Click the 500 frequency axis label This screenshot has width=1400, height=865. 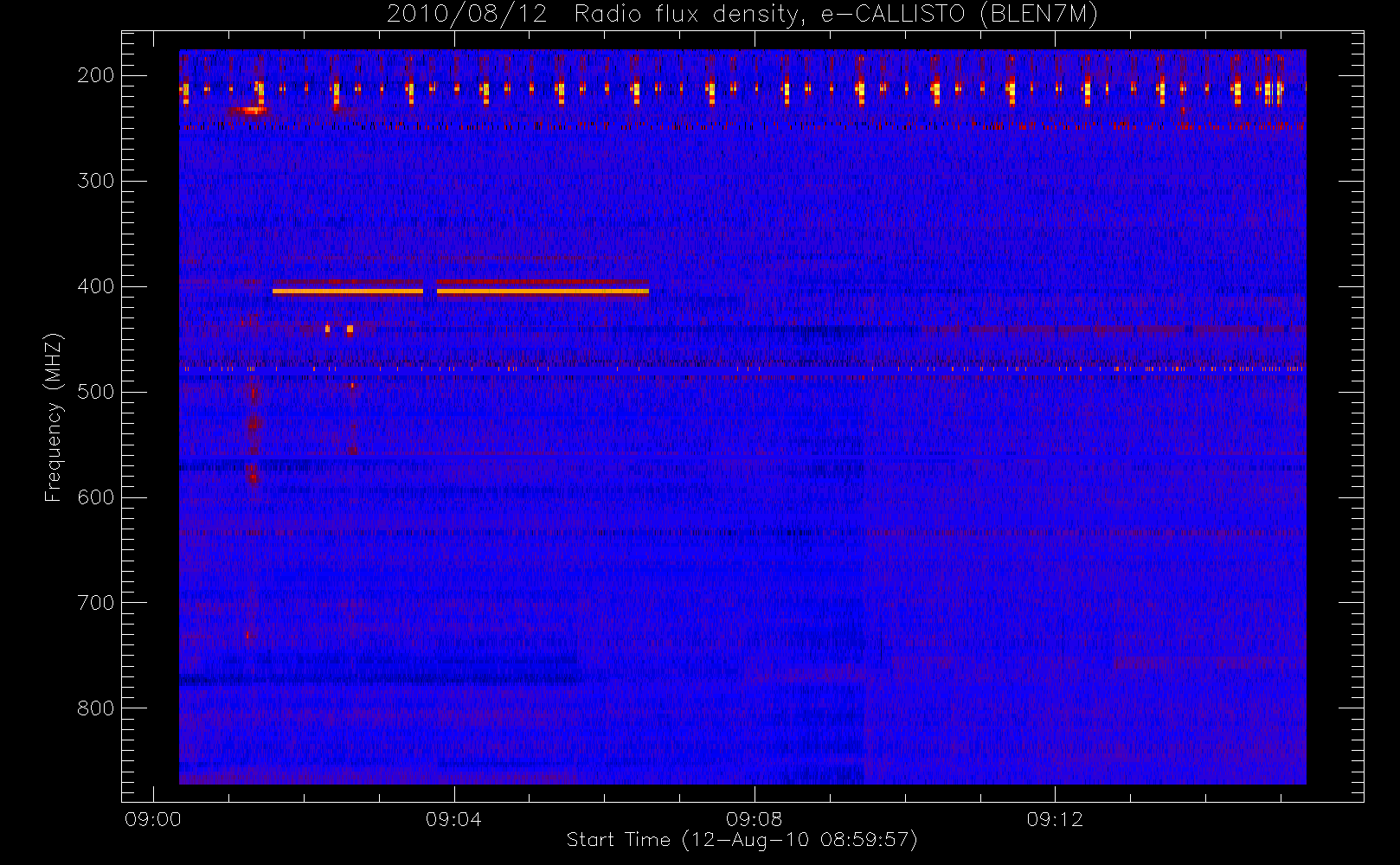coord(96,392)
